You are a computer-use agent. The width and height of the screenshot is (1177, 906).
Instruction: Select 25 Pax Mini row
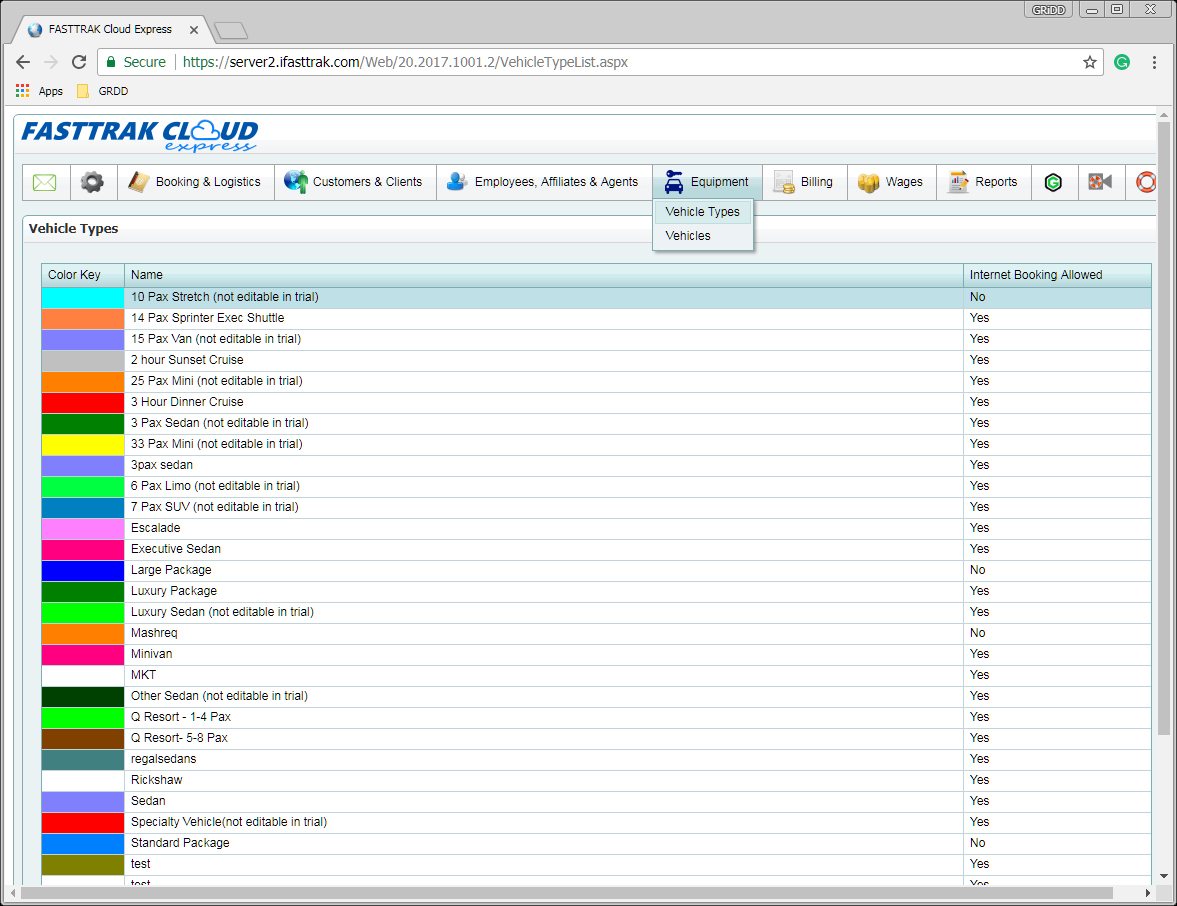click(x=596, y=381)
